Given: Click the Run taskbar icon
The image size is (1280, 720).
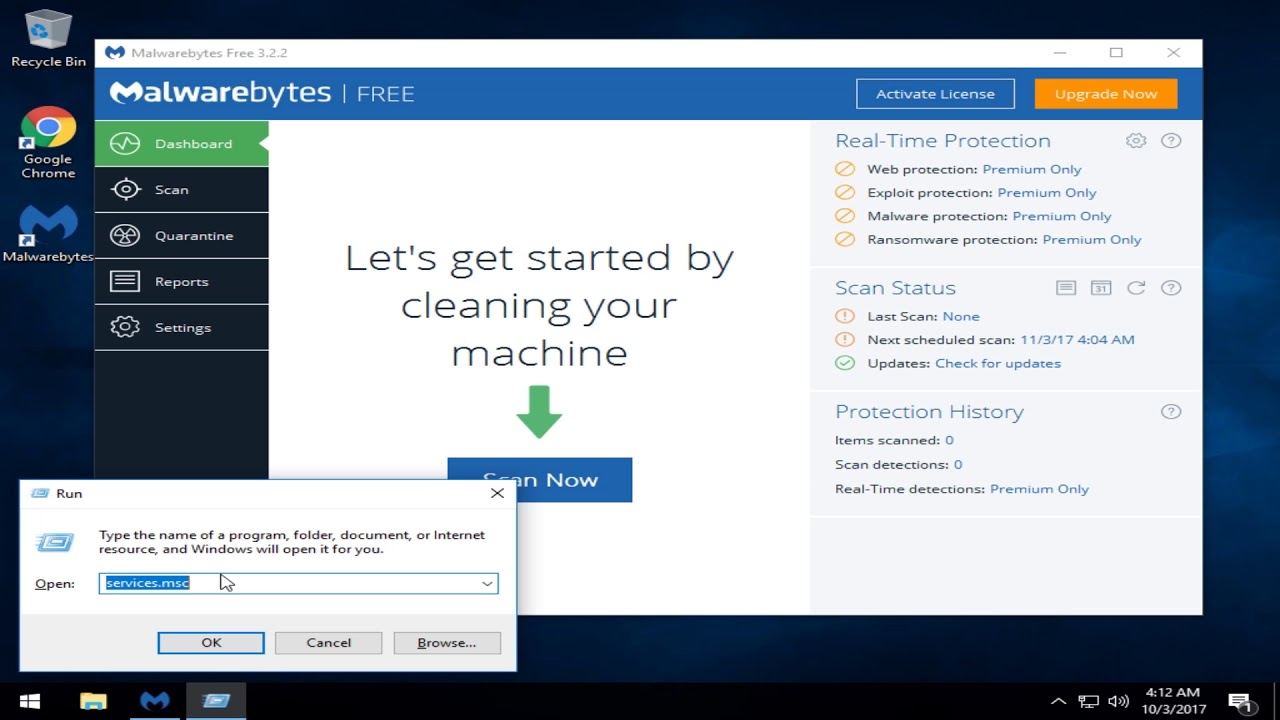Looking at the screenshot, I should point(216,701).
